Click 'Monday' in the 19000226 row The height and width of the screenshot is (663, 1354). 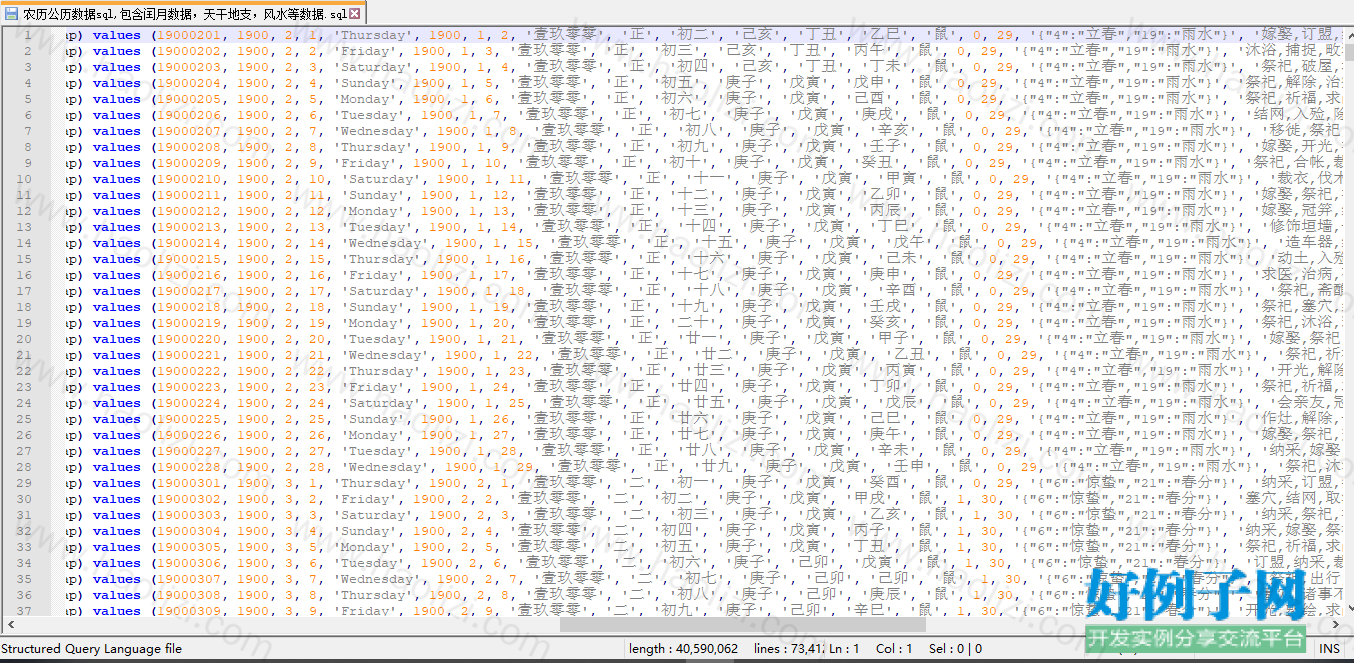pyautogui.click(x=371, y=435)
